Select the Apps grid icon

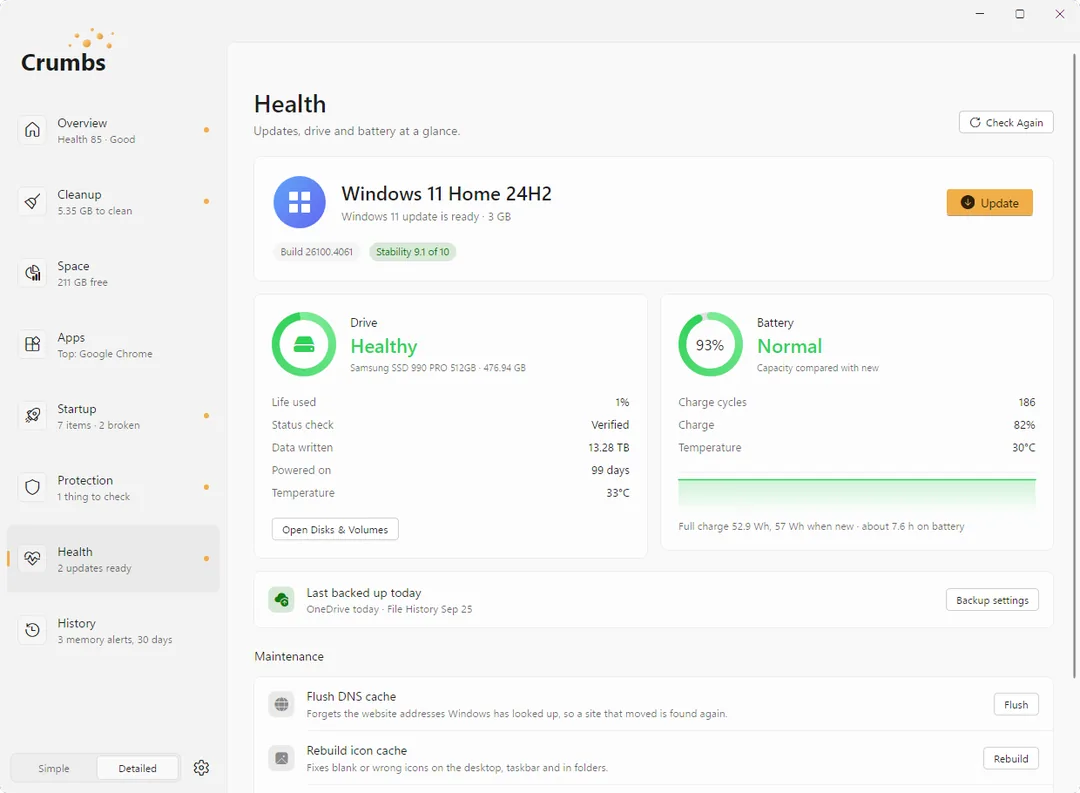tap(32, 344)
